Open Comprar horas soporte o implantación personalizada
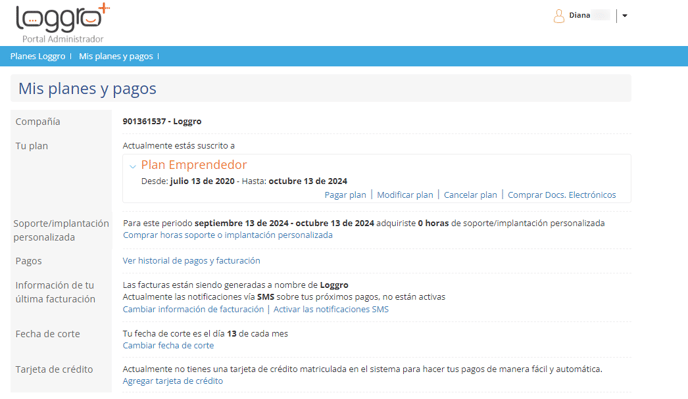Viewport: 688px width, 399px height. [228, 235]
